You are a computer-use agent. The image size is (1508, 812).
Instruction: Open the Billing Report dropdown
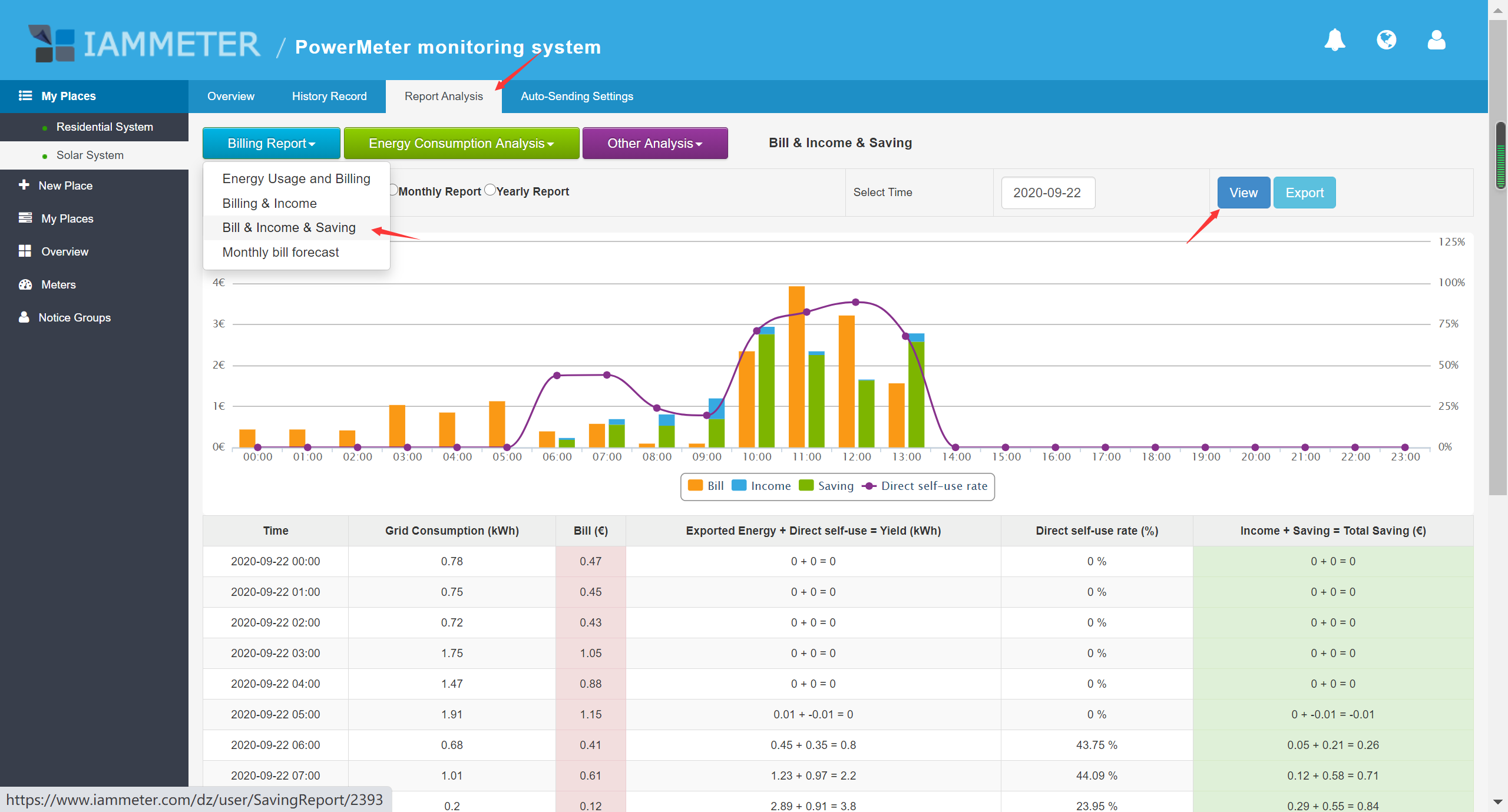pos(271,143)
